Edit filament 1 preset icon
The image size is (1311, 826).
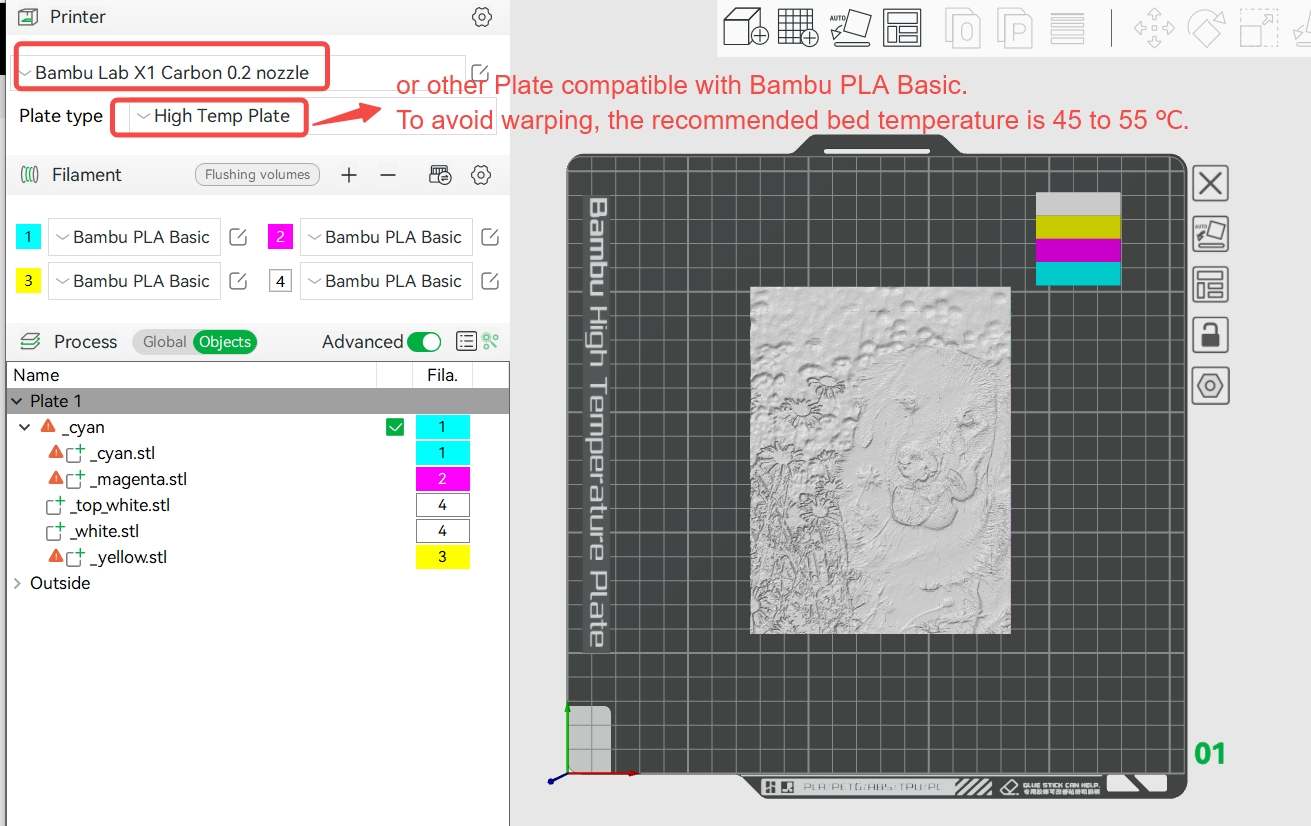(238, 237)
